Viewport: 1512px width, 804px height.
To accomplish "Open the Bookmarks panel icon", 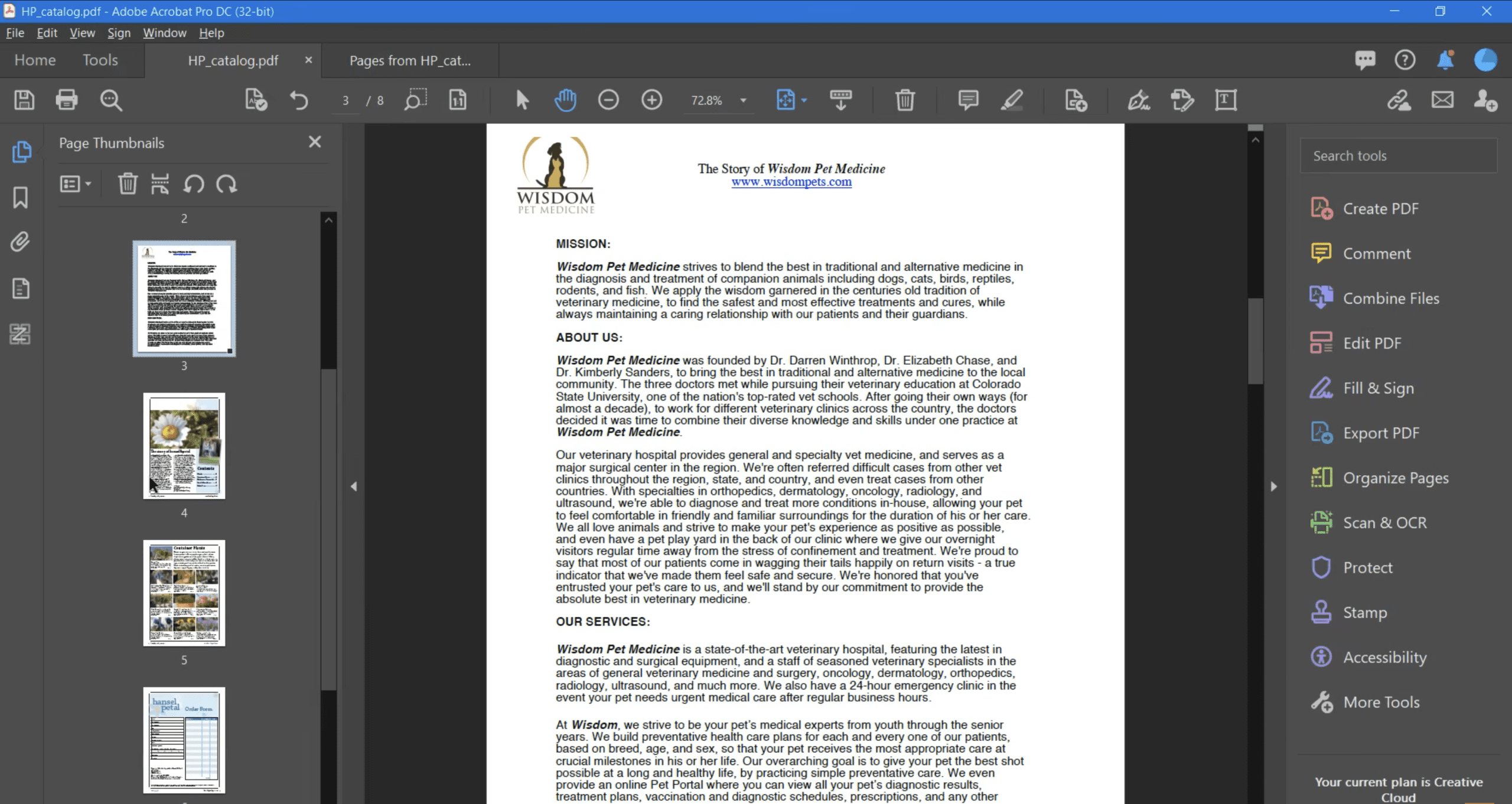I will pyautogui.click(x=21, y=197).
